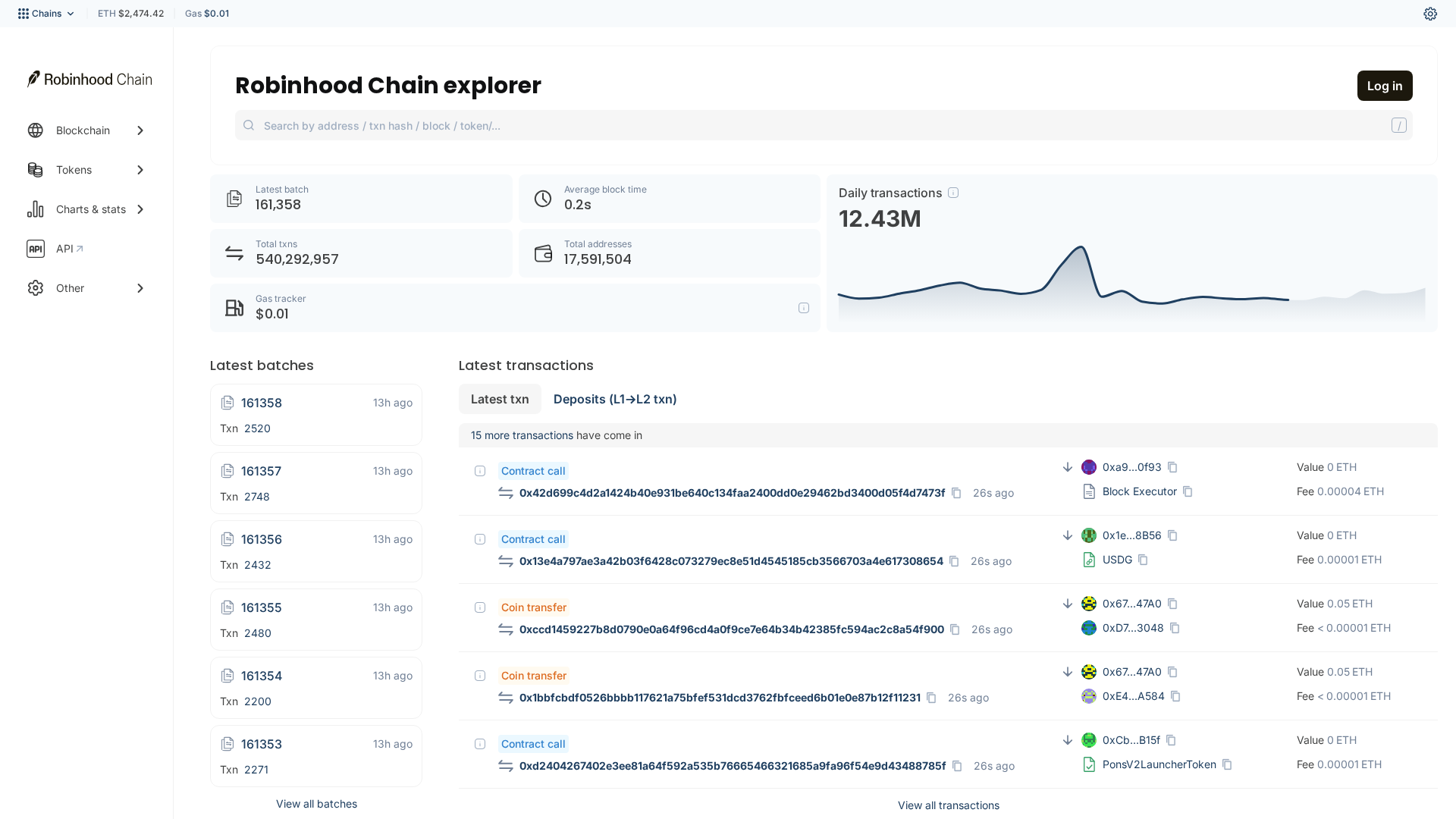1456x819 pixels.
Task: Copy address 0x1e...8B56
Action: [x=1172, y=535]
